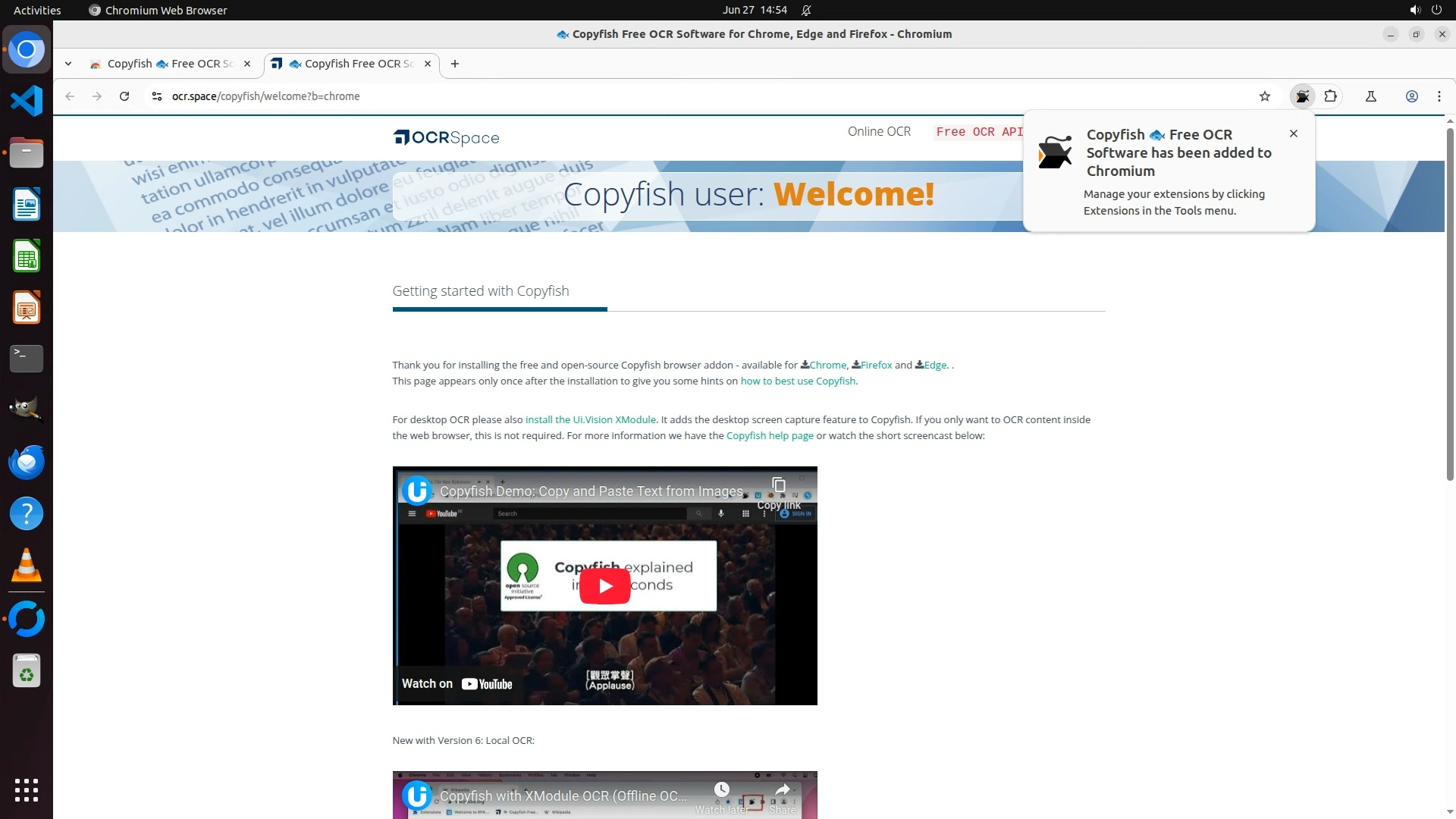
Task: Open the profile account icon
Action: pyautogui.click(x=1411, y=96)
